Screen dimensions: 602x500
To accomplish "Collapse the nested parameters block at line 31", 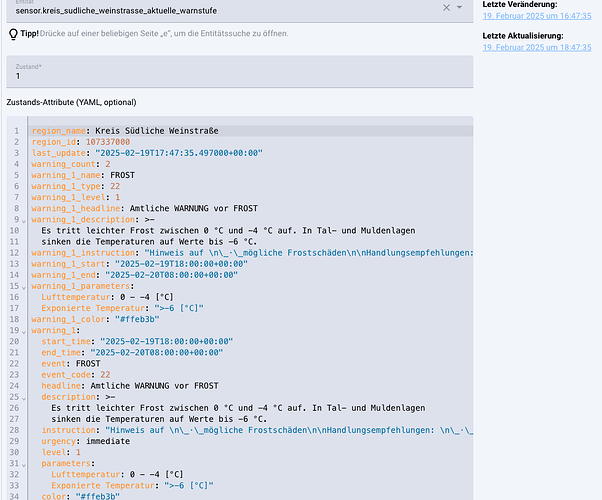I will (24, 462).
